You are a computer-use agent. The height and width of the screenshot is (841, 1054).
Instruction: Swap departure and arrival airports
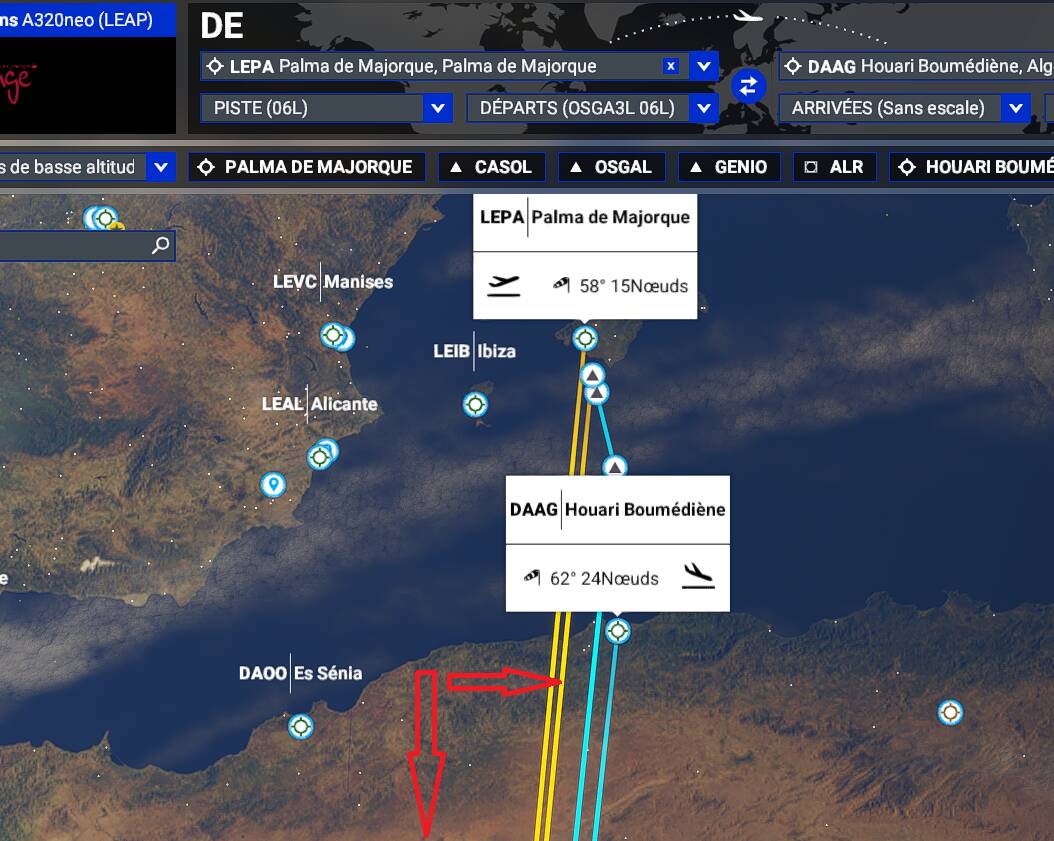coord(748,86)
